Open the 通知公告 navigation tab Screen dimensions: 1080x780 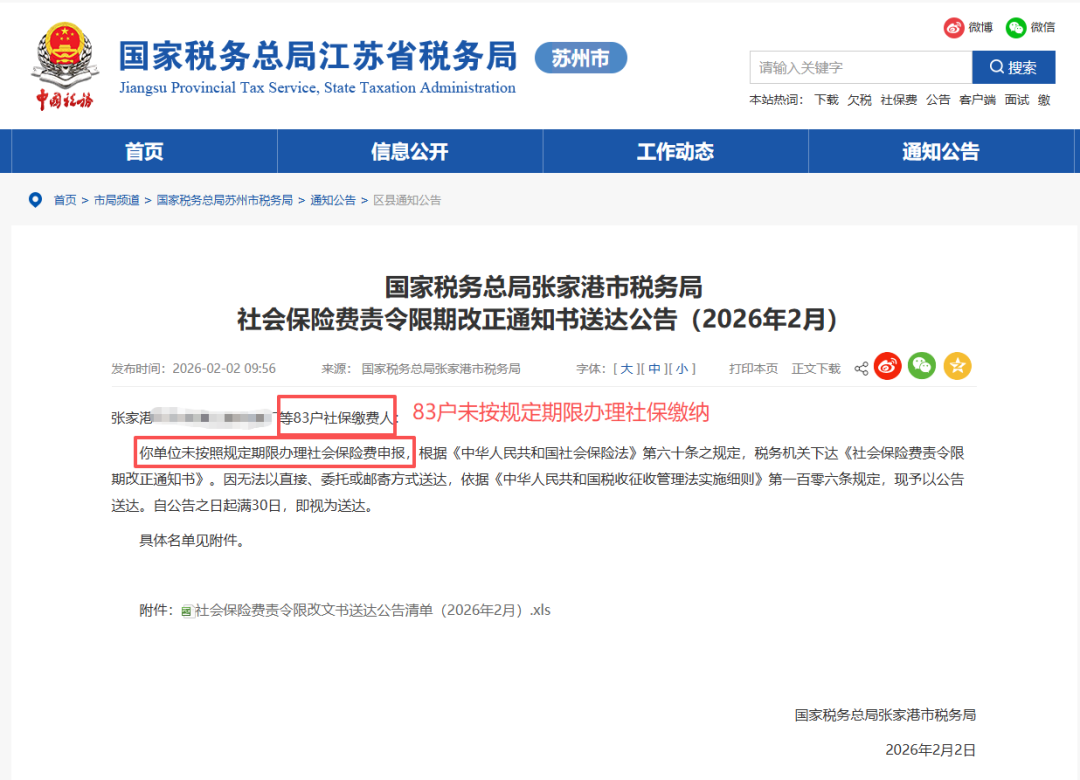(x=941, y=151)
